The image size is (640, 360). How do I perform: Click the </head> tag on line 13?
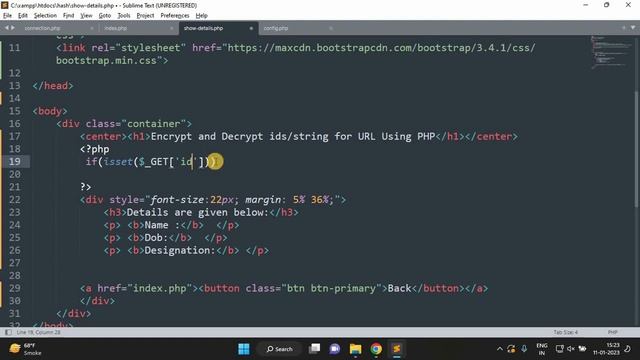pyautogui.click(x=53, y=86)
